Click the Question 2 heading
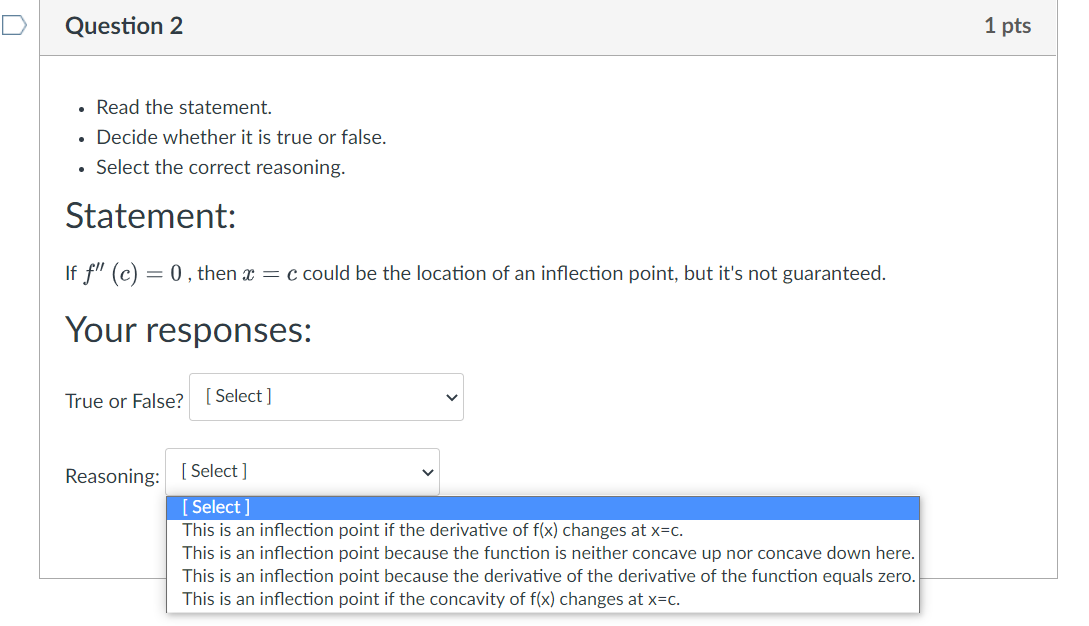Viewport: 1089px width, 626px height. point(124,26)
